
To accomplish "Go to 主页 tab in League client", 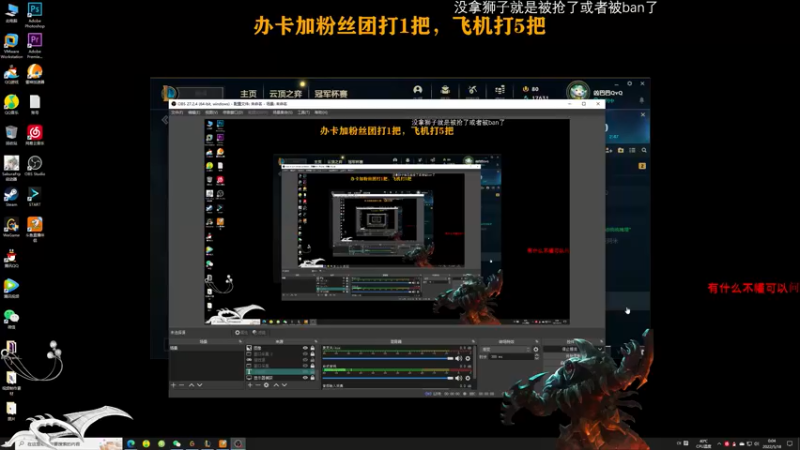I will (248, 94).
